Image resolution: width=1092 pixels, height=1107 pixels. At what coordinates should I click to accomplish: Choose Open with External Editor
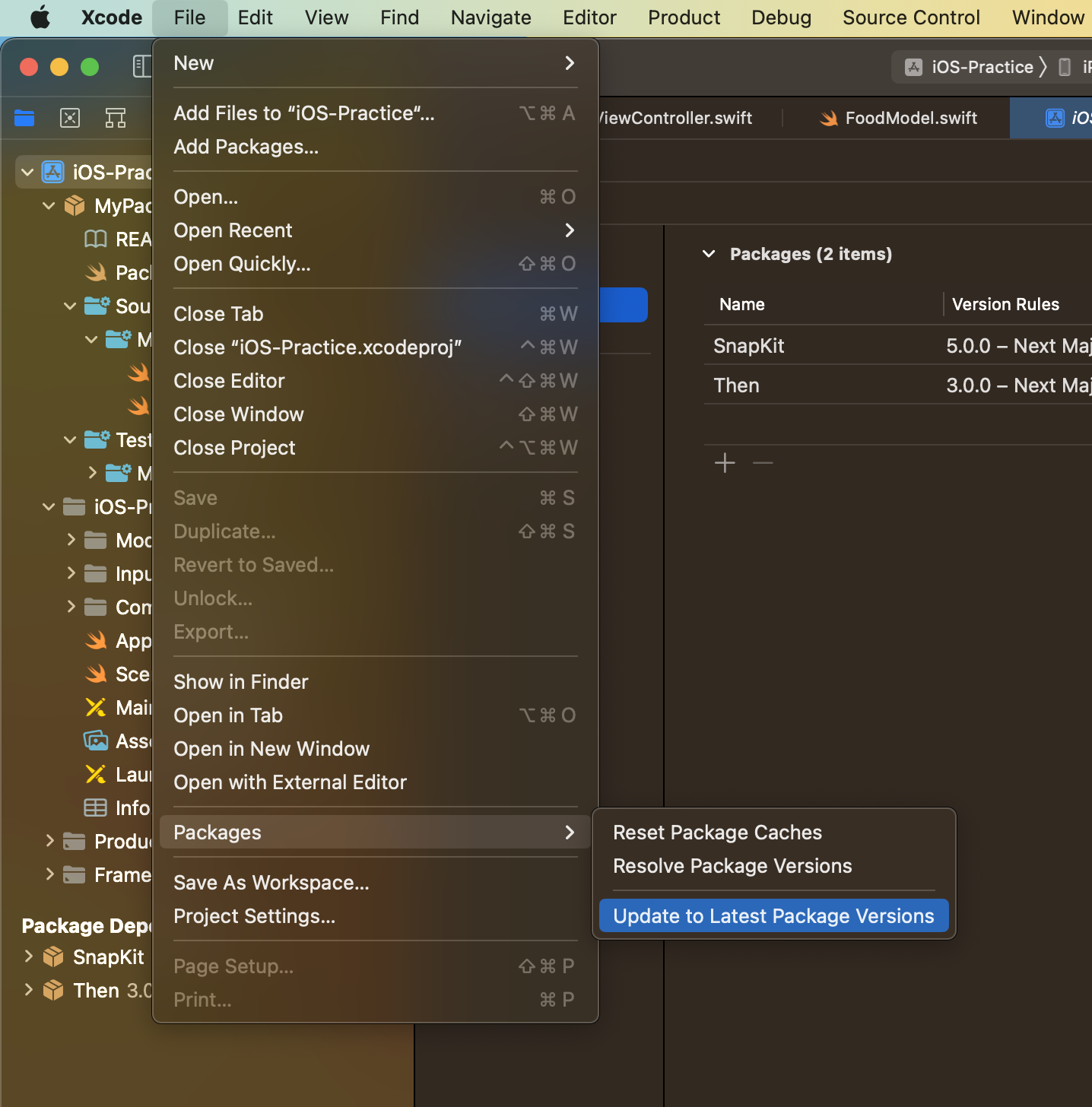[376, 782]
